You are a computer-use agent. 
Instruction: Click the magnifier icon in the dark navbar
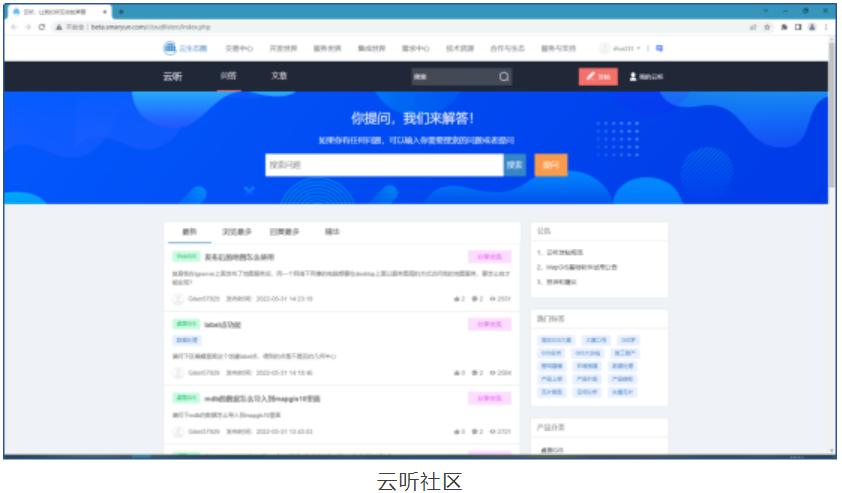[504, 76]
